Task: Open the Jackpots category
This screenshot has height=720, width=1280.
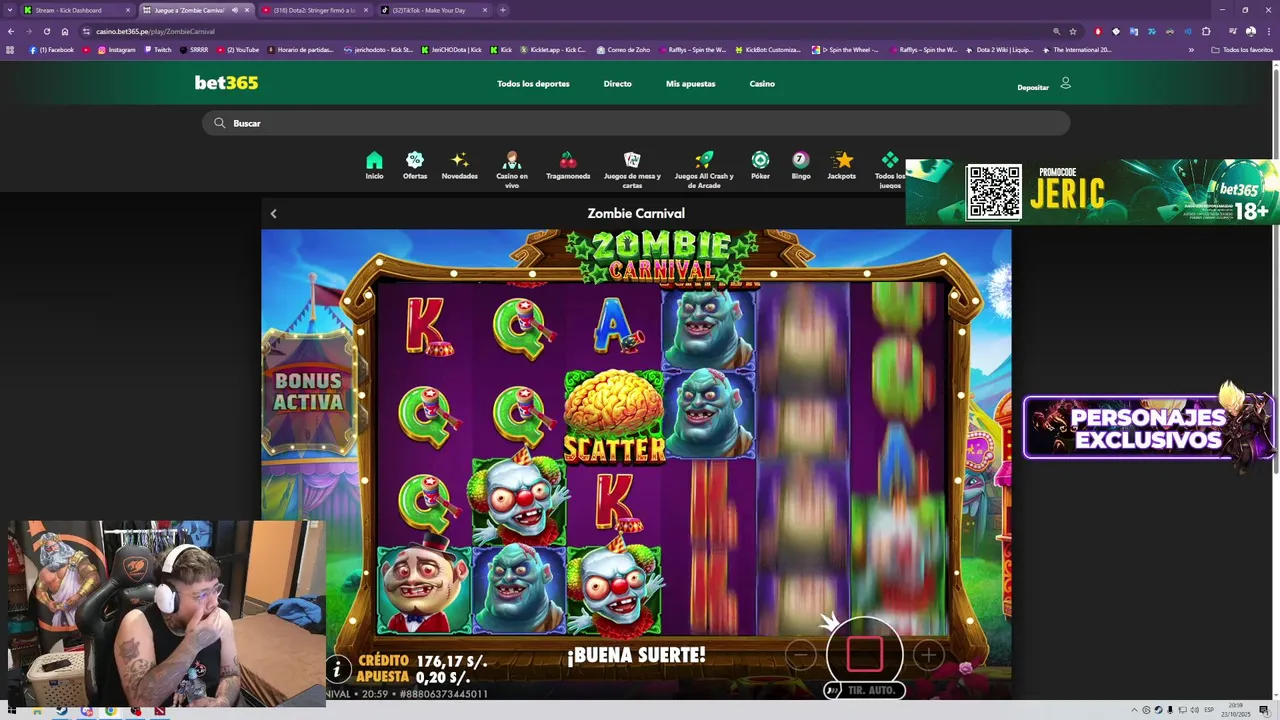Action: click(842, 166)
